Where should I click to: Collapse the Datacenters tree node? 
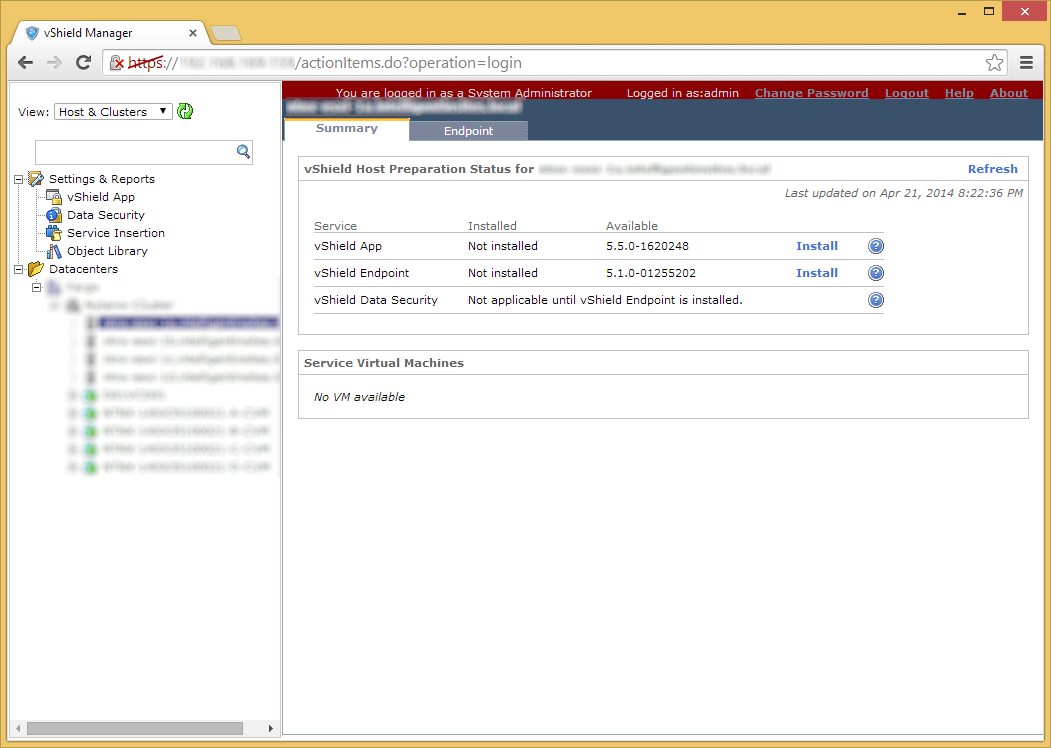tap(19, 269)
